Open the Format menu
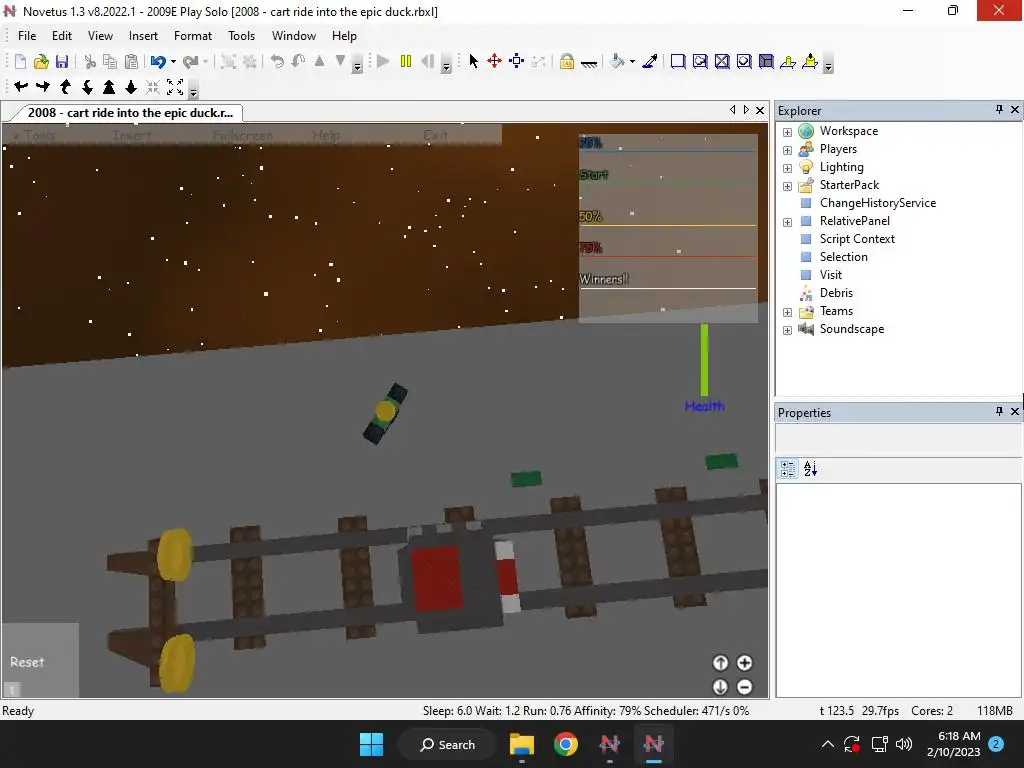 coord(193,36)
